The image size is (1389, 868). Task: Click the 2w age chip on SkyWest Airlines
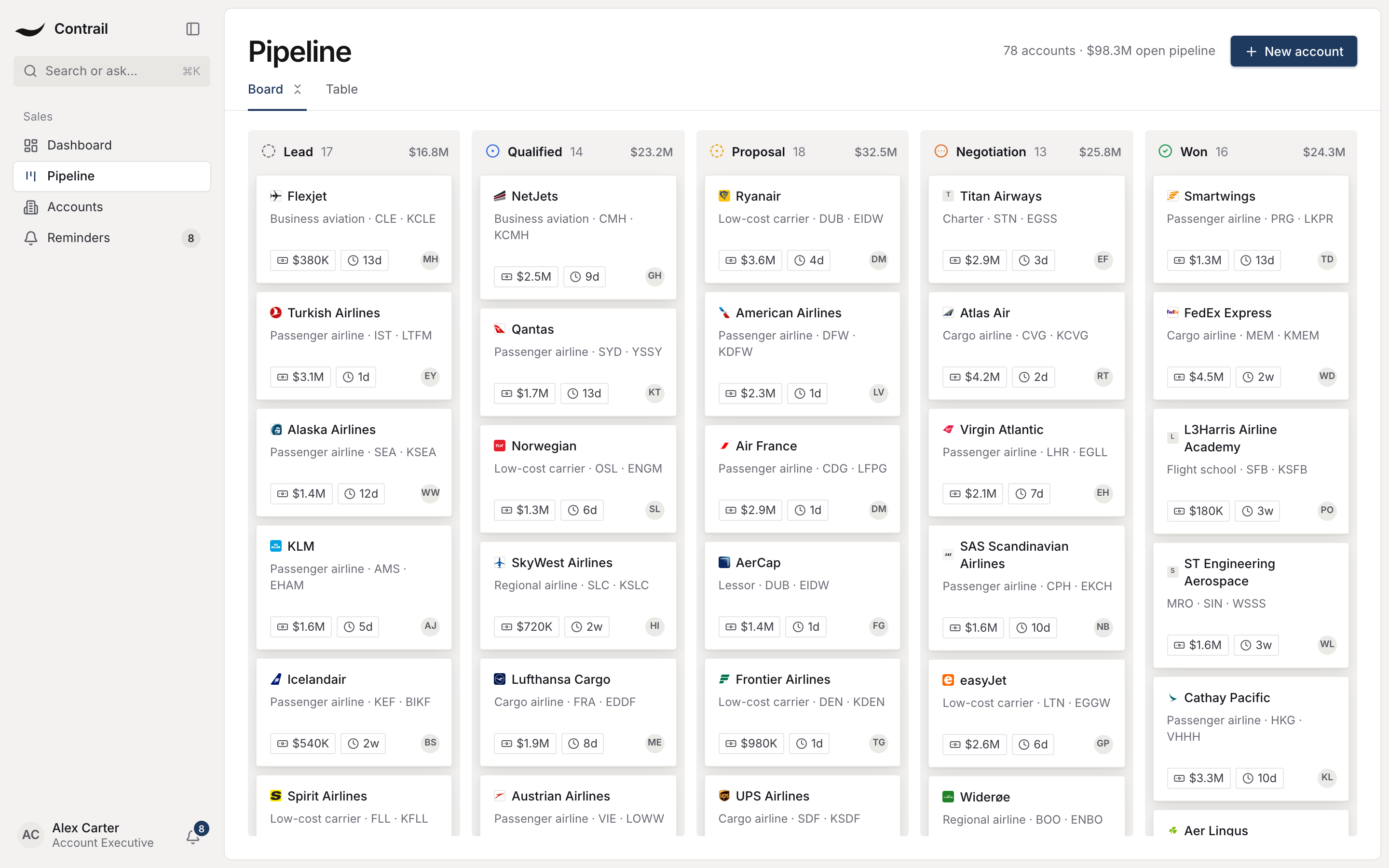point(586,626)
